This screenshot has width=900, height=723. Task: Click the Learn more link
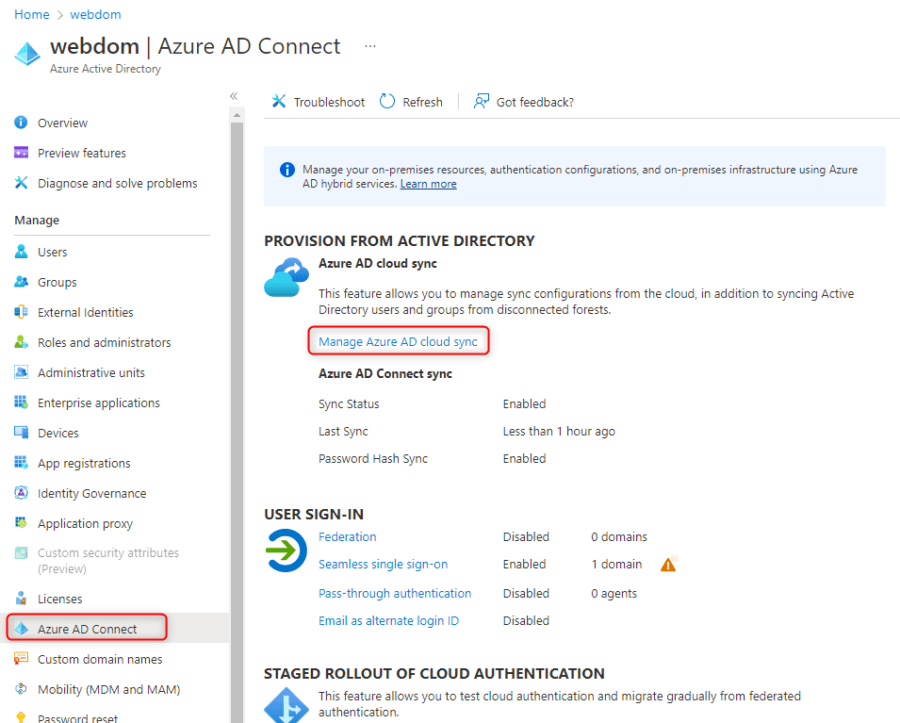428,183
